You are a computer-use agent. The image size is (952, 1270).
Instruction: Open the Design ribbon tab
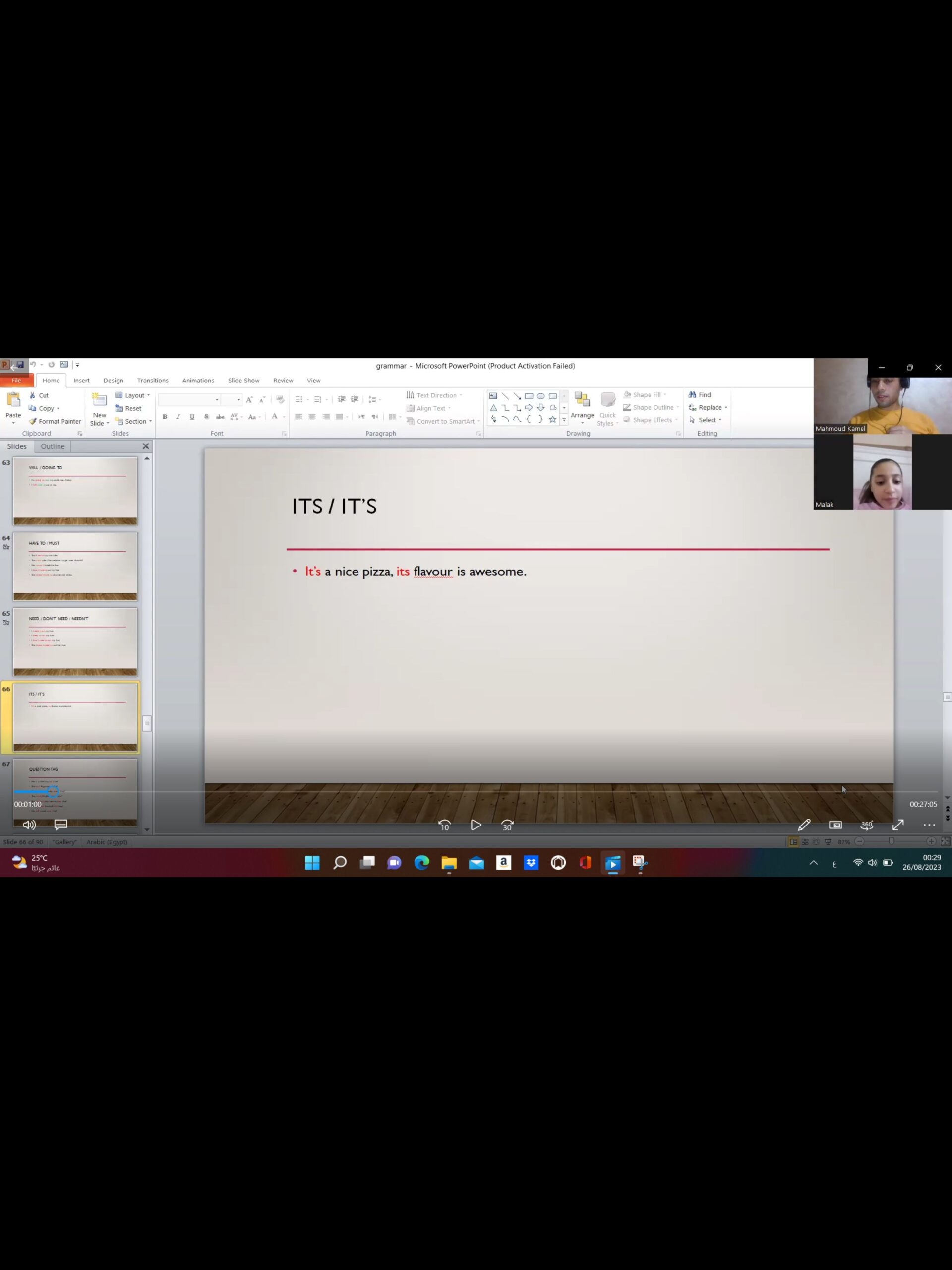113,380
